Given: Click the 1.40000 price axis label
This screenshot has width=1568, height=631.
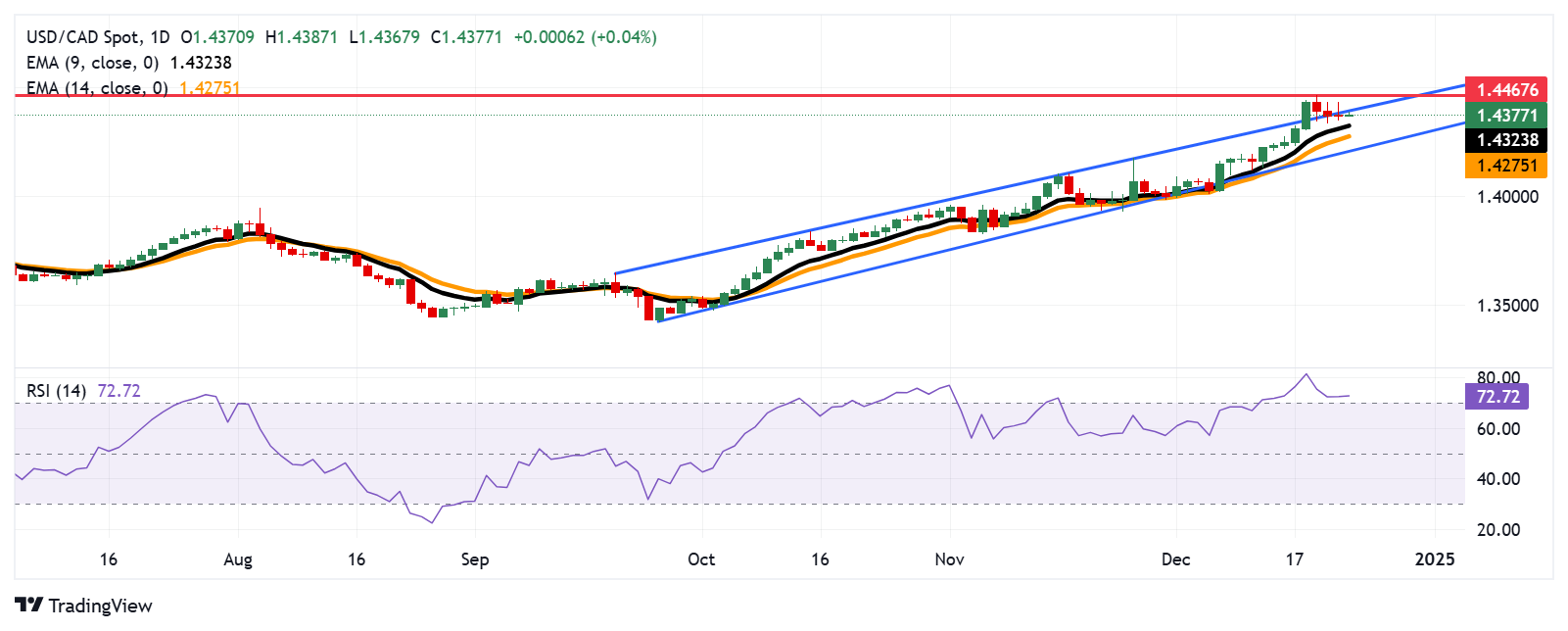Looking at the screenshot, I should click(x=1507, y=197).
